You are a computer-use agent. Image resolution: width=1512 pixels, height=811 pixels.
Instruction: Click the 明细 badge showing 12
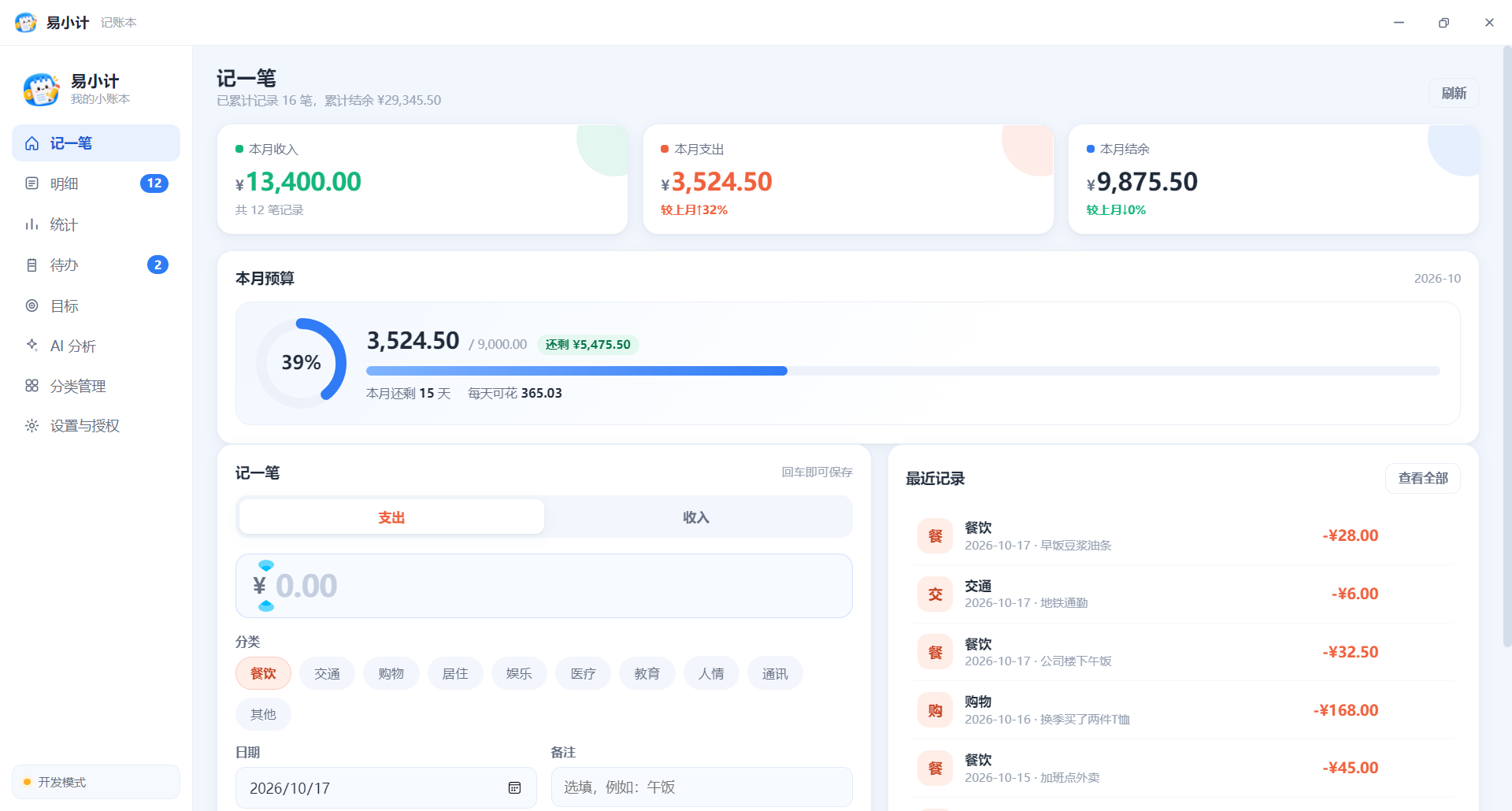(154, 183)
